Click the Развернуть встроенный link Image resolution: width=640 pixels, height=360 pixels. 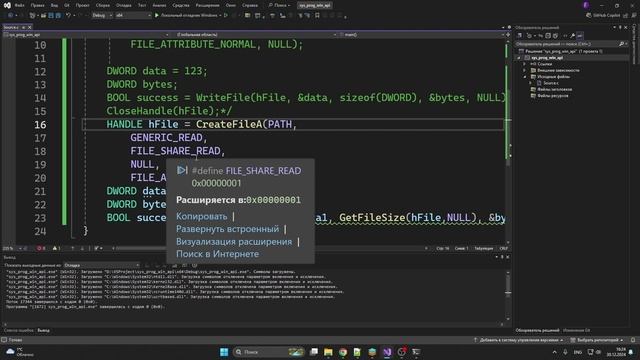[227, 229]
